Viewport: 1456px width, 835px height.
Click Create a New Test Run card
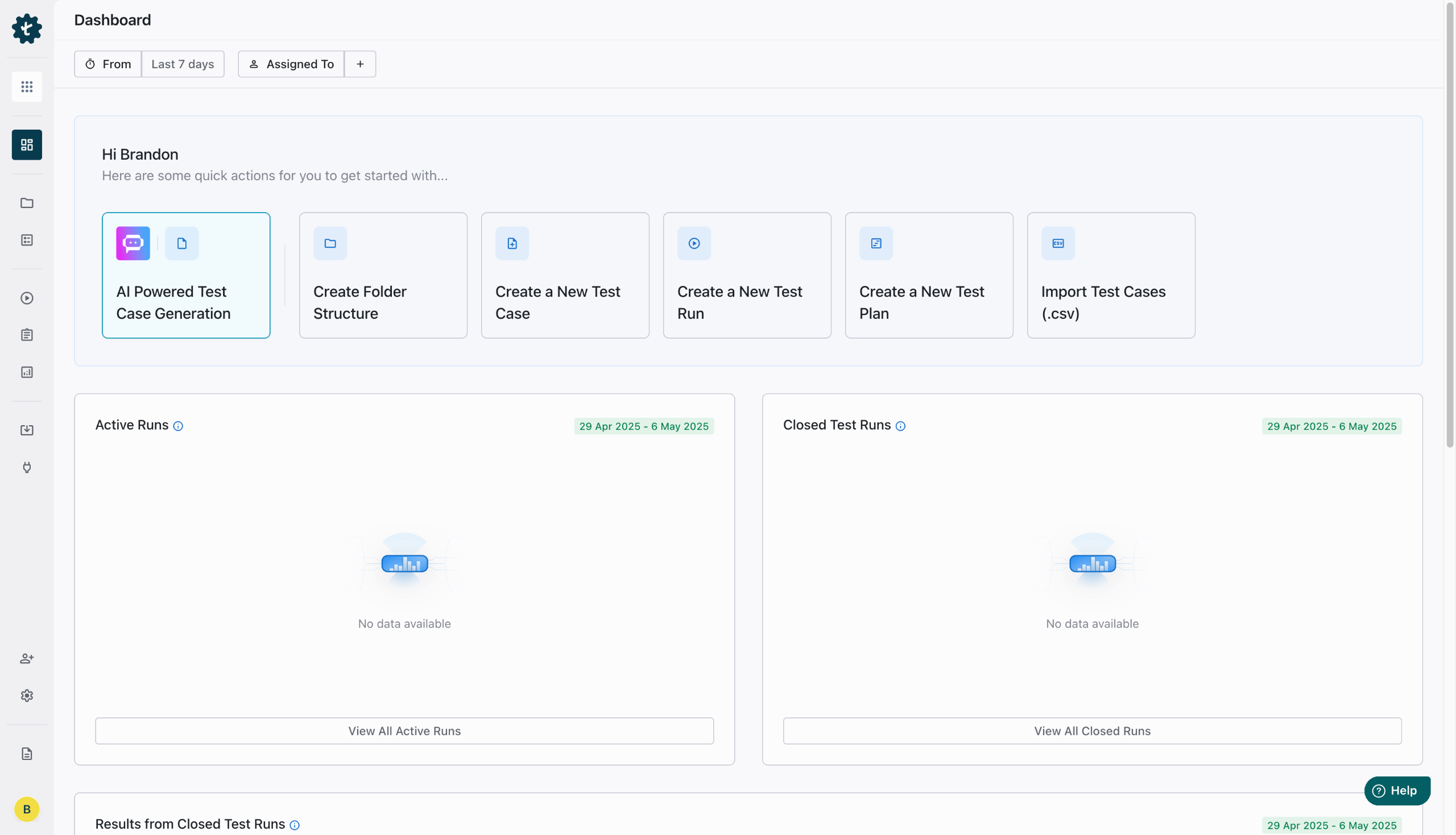click(x=747, y=275)
